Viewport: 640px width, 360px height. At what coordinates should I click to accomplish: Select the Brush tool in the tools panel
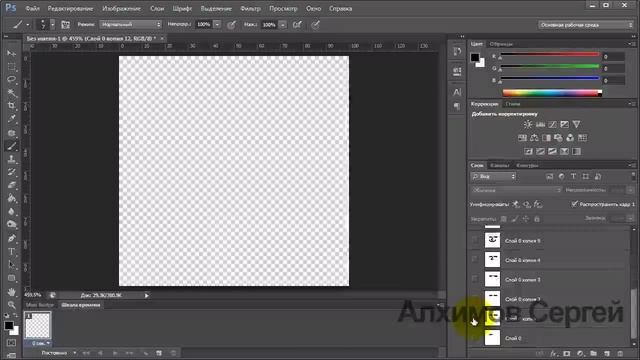[x=11, y=146]
